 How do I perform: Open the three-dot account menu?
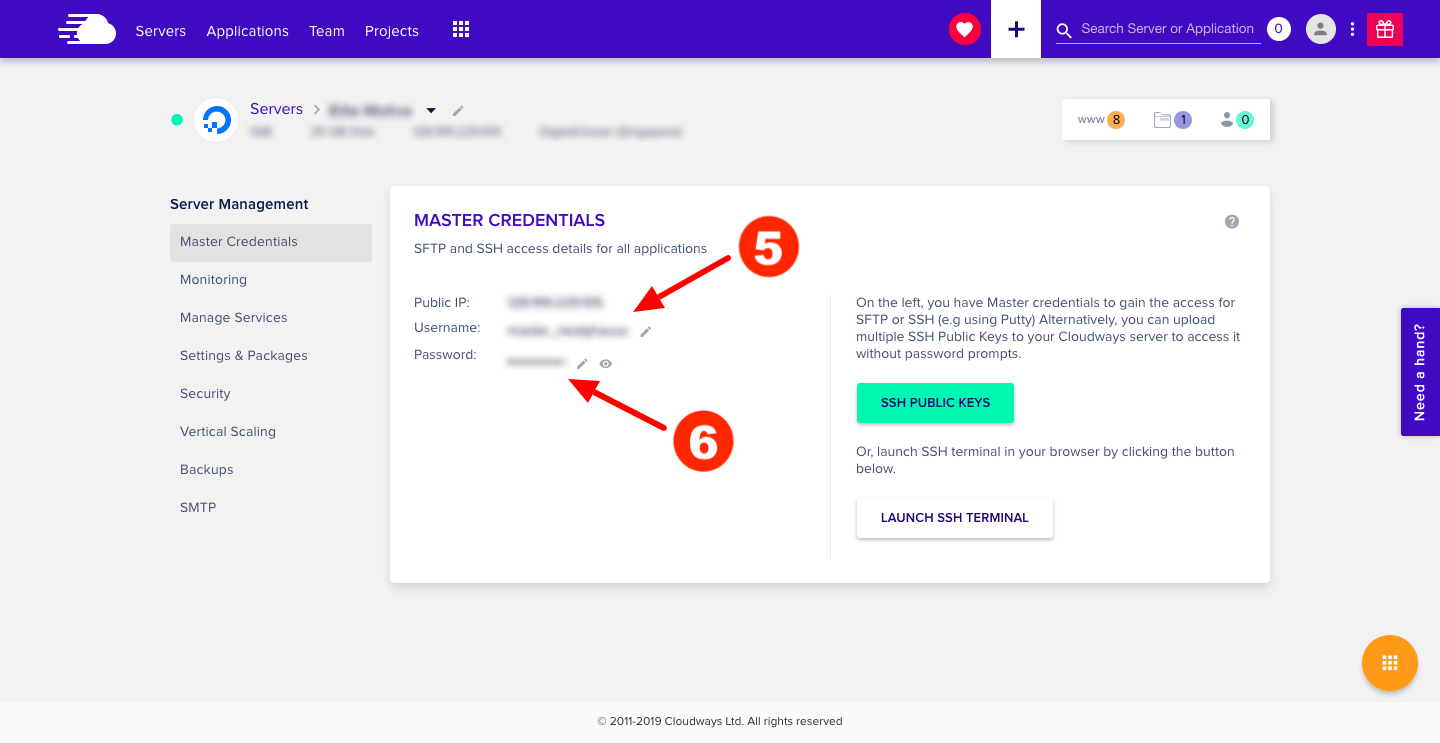pos(1352,30)
